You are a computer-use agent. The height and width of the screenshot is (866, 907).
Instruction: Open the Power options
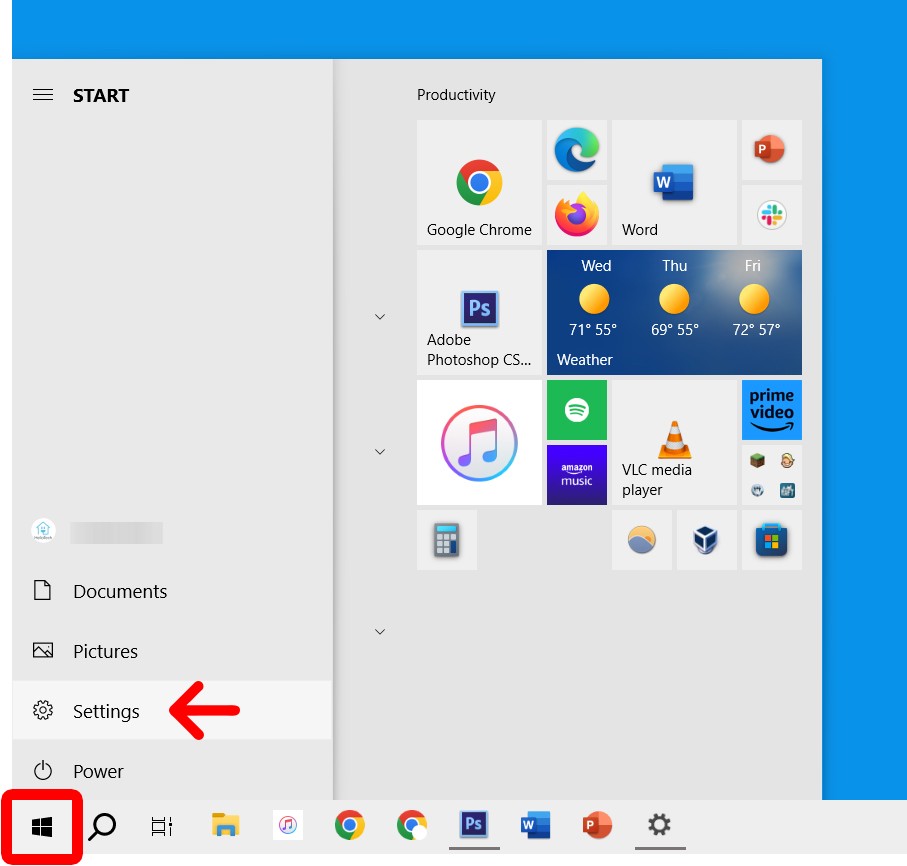click(171, 771)
